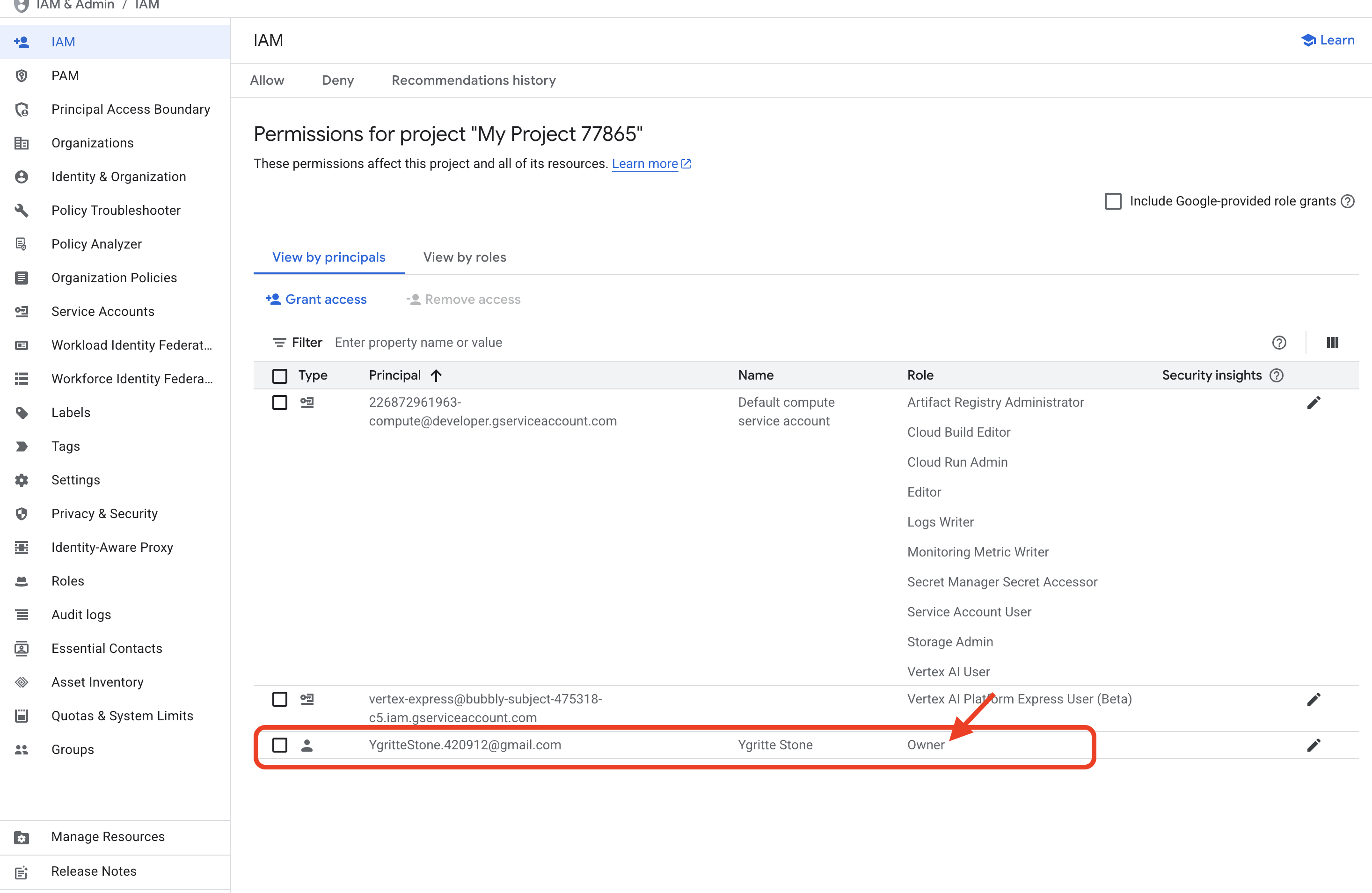Viewport: 1372px width, 893px height.
Task: Click the filter help question mark icon
Action: 1278,343
